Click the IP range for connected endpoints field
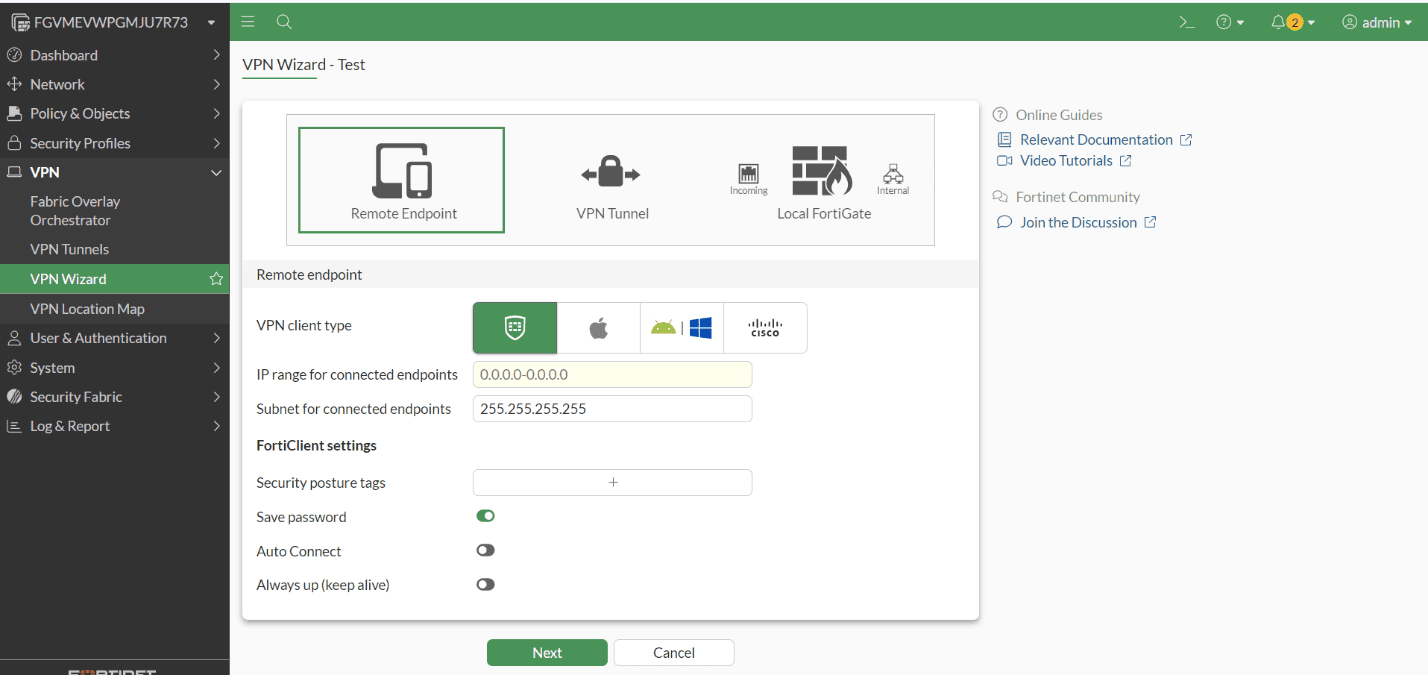1428x675 pixels. pyautogui.click(x=612, y=375)
